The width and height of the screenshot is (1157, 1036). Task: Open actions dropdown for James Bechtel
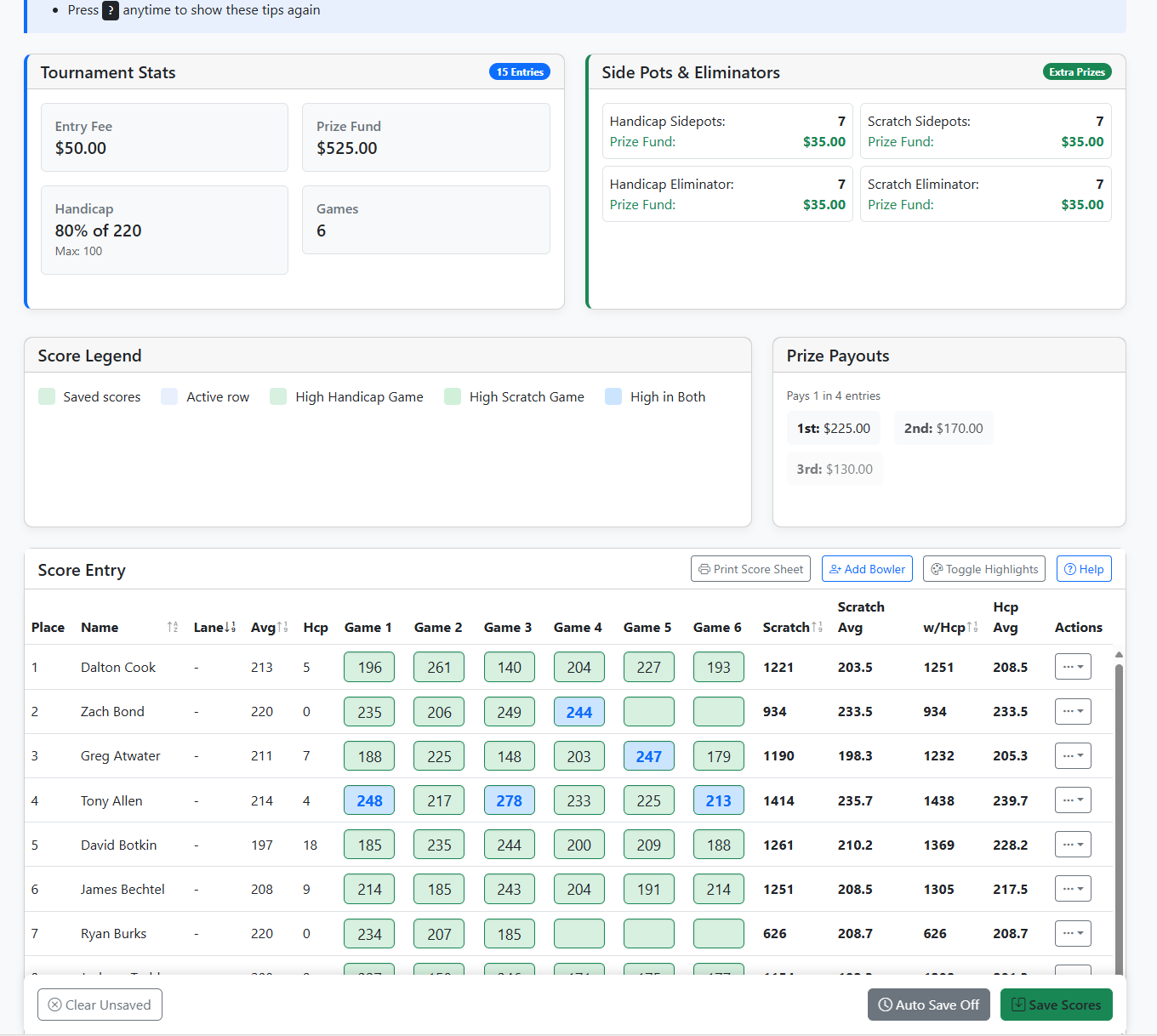[1073, 889]
